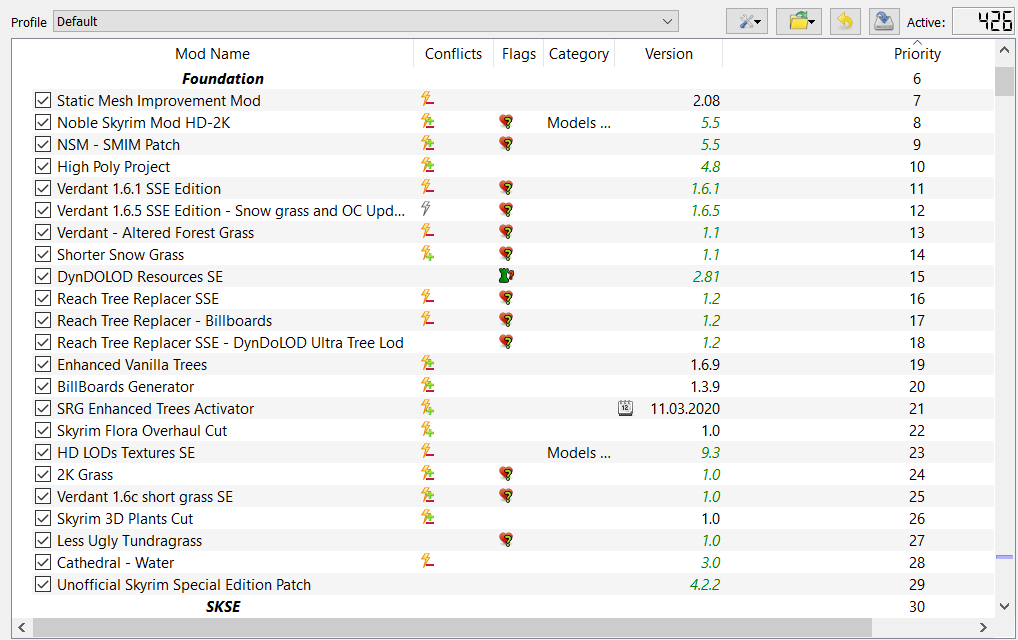Open the Profile dropdown showing Default

366,21
